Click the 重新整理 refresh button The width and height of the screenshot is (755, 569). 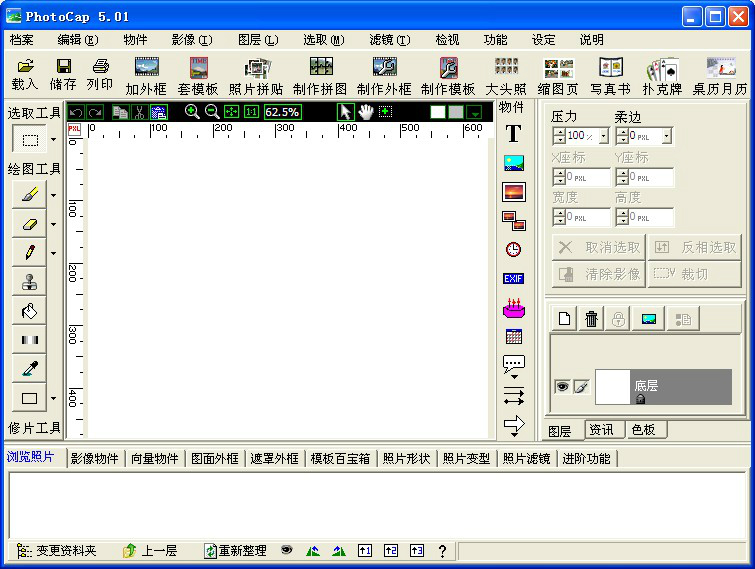click(x=235, y=551)
